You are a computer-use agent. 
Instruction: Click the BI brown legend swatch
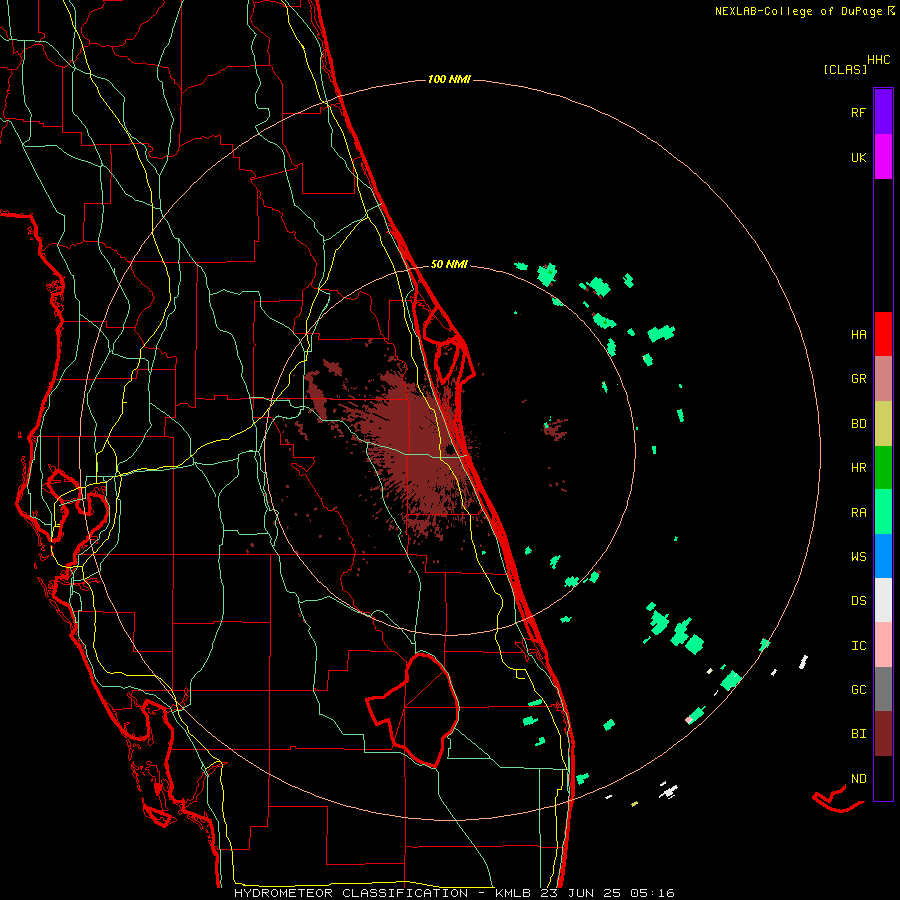coord(883,734)
